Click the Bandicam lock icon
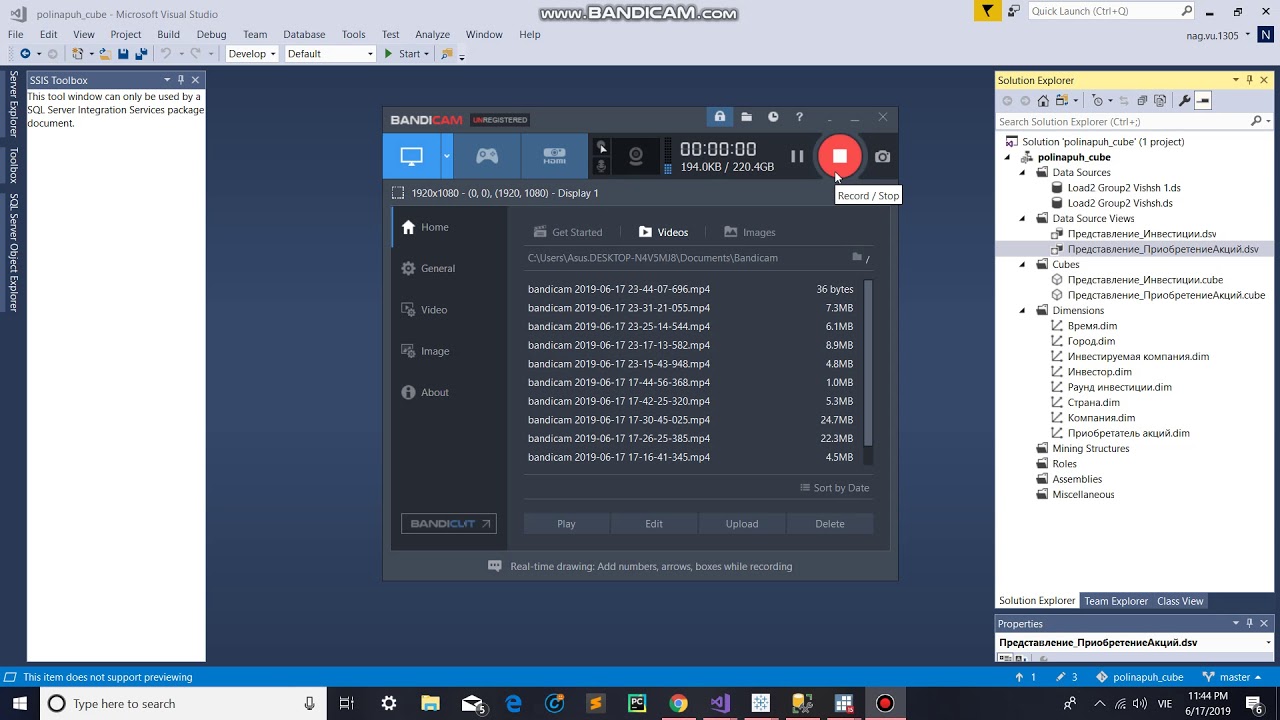This screenshot has height=720, width=1280. (x=719, y=117)
